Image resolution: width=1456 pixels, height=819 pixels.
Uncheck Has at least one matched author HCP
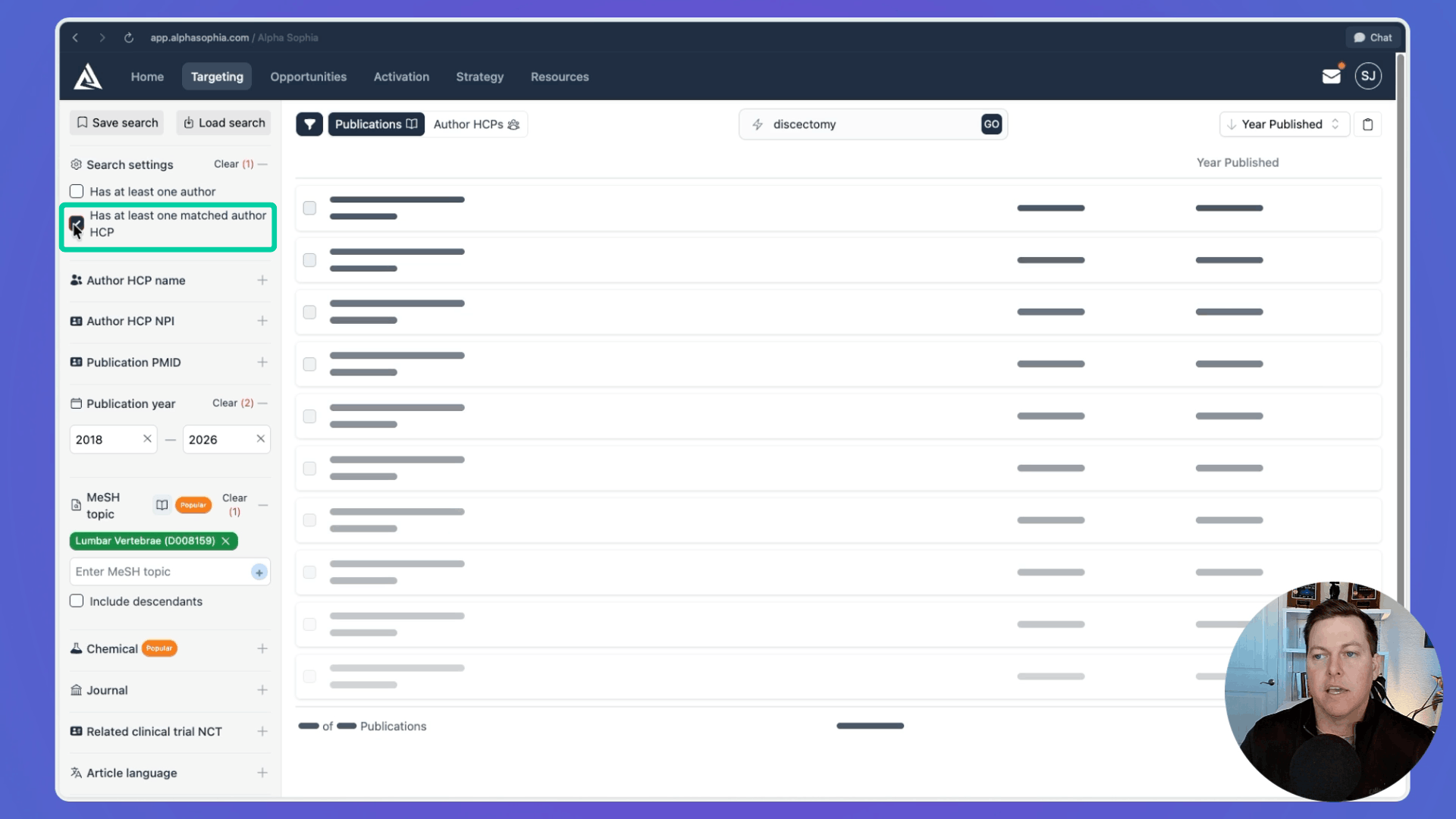[x=77, y=224]
